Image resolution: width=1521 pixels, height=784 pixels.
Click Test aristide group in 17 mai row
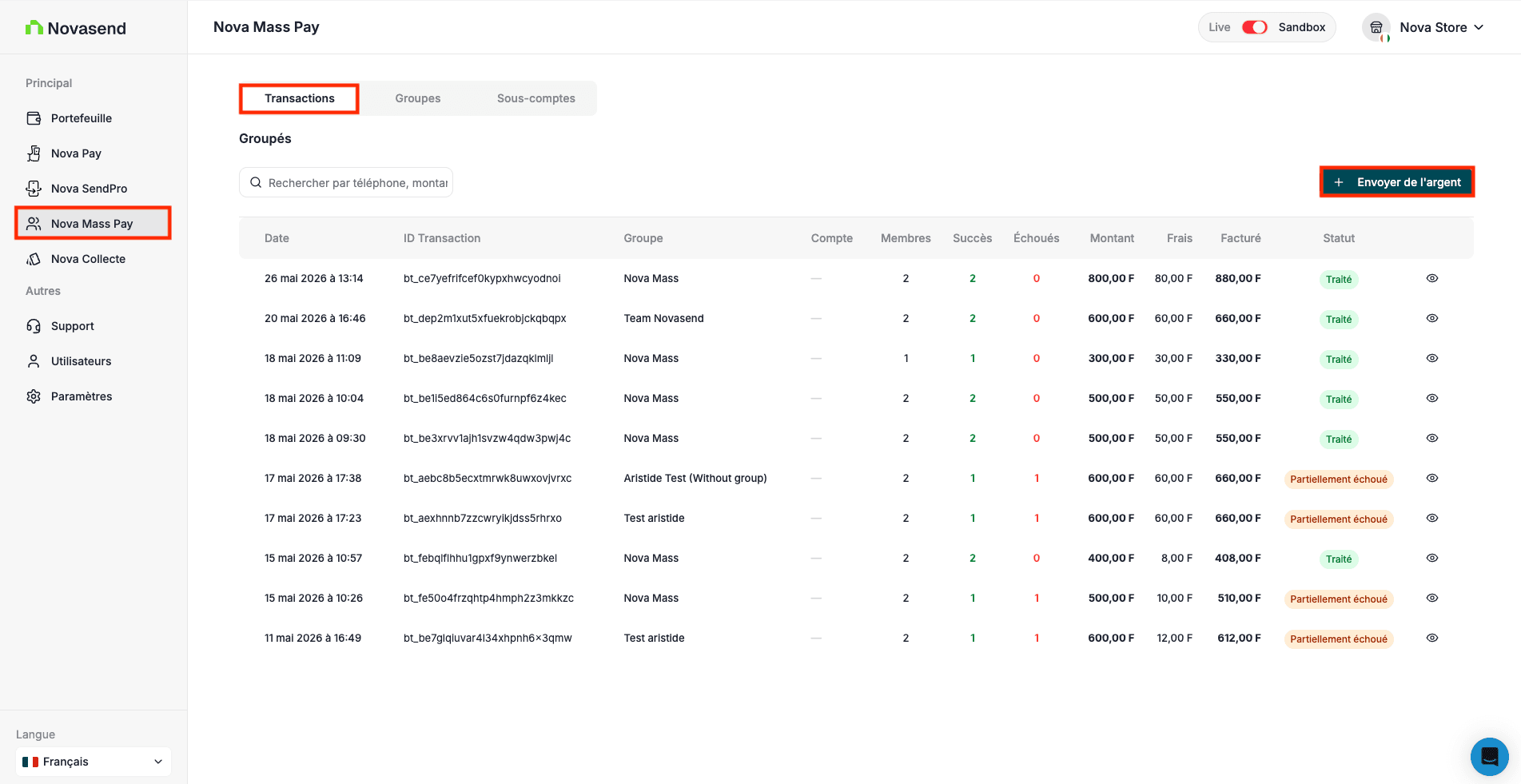pos(654,518)
